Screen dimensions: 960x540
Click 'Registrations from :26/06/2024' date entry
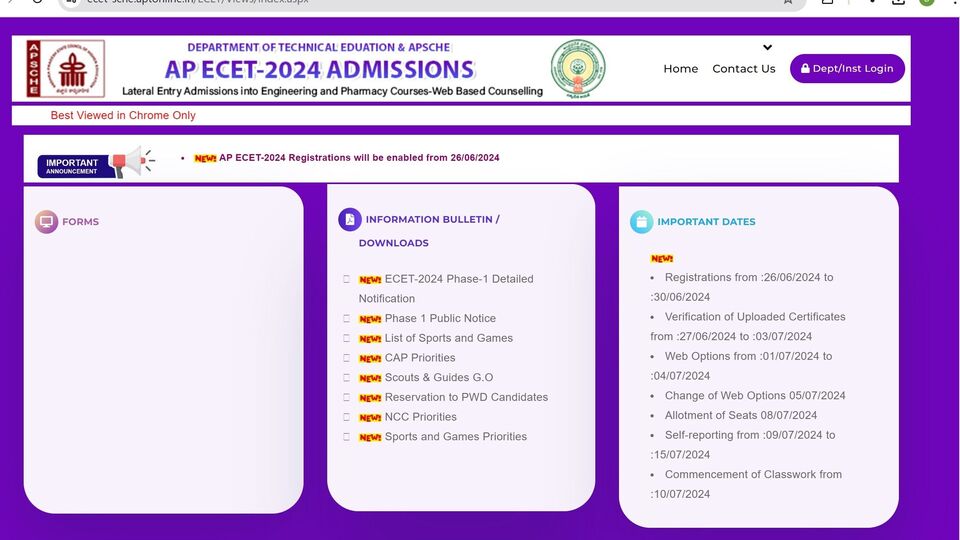click(x=742, y=287)
